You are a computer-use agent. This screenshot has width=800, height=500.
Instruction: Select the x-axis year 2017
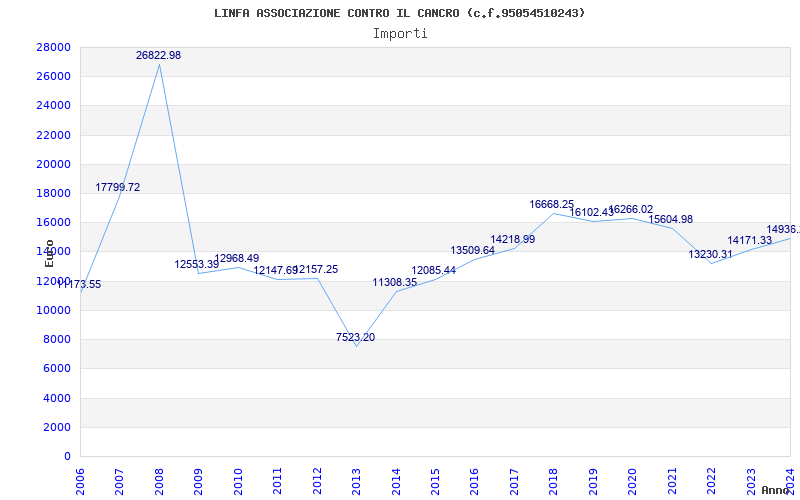[x=514, y=482]
